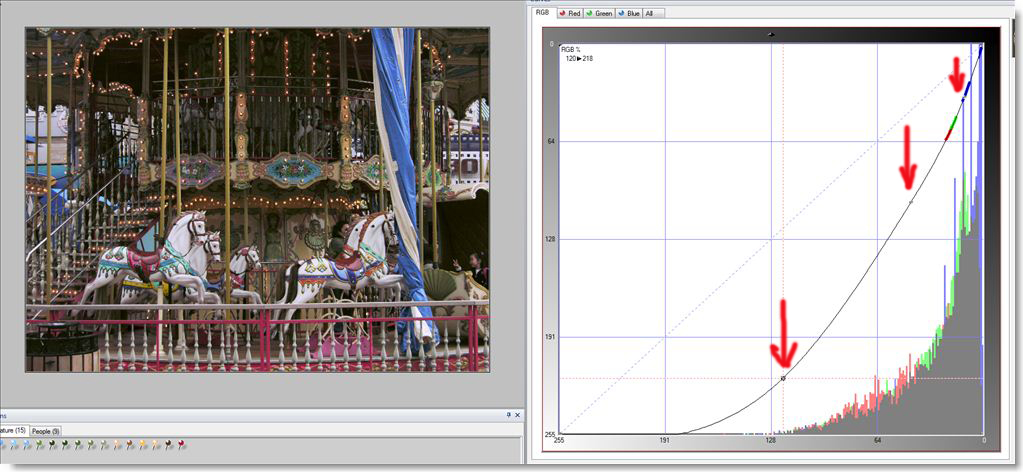Viewport: 1023px width, 472px height.
Task: Close the bottom keywords panel
Action: 519,414
